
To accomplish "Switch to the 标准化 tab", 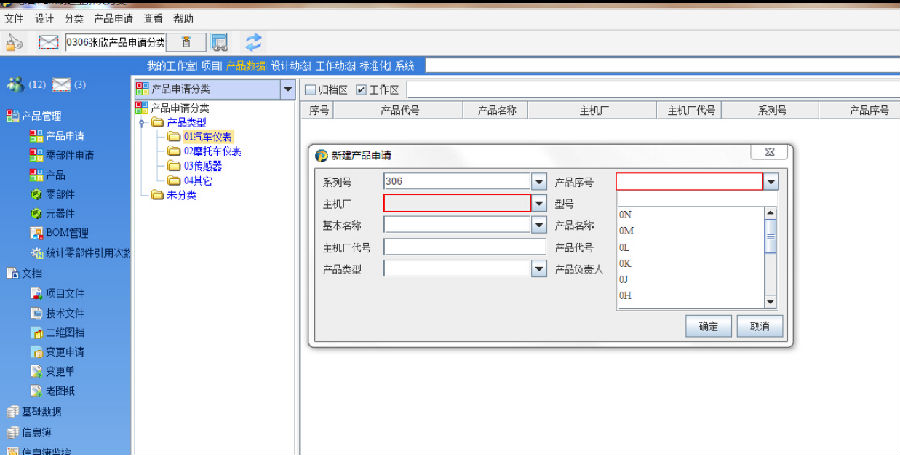I will [x=375, y=65].
